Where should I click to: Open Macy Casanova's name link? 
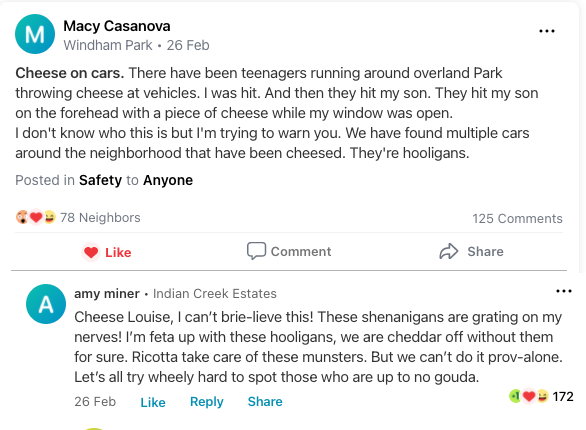pos(117,26)
